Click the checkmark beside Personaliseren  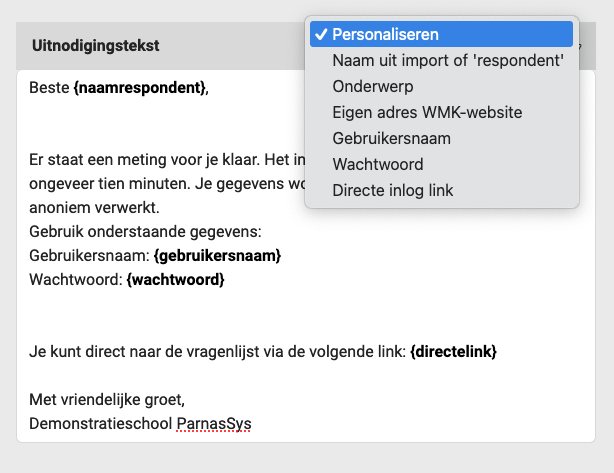[x=320, y=34]
